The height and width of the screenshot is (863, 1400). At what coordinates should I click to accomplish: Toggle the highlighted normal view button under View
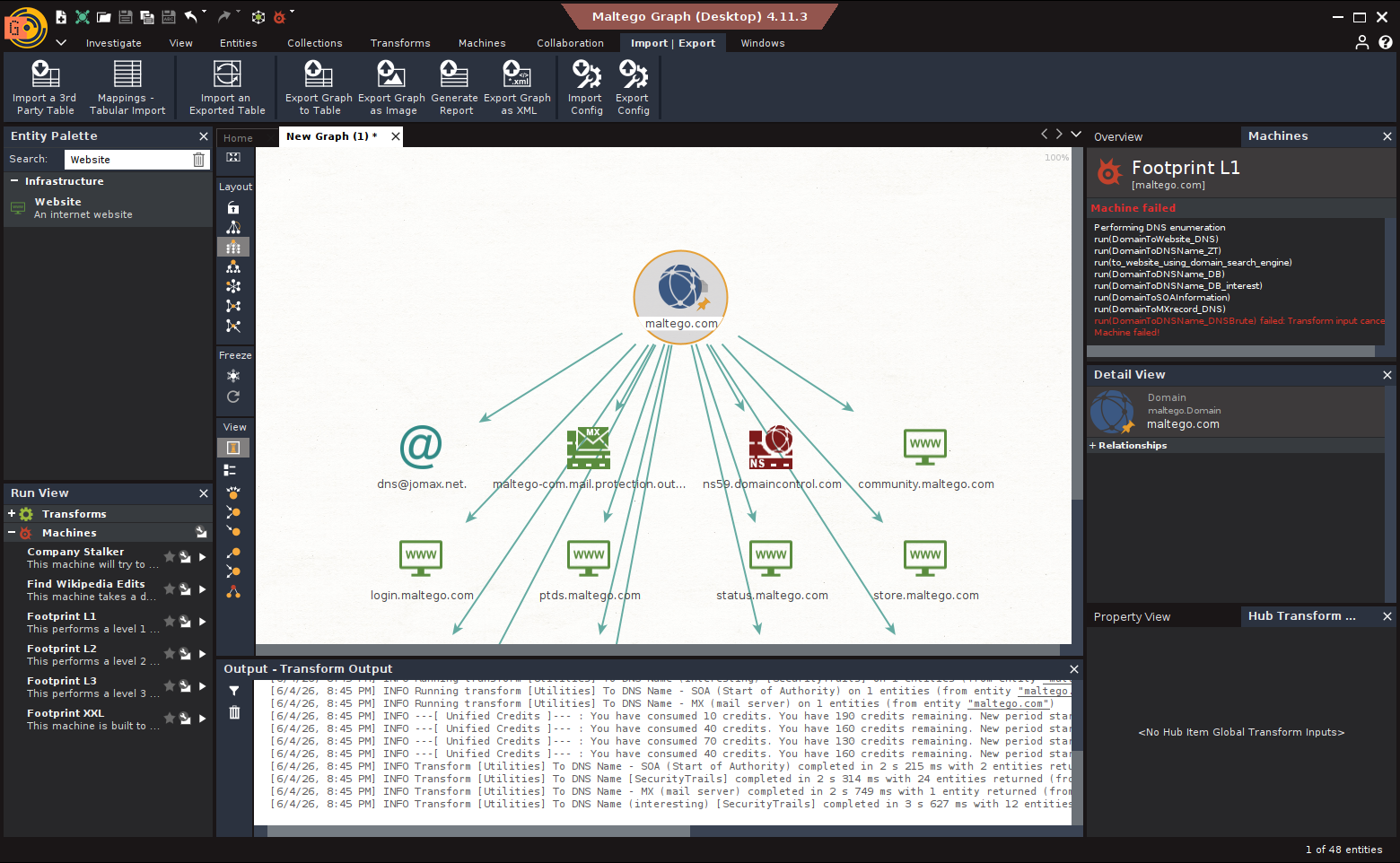(x=233, y=448)
